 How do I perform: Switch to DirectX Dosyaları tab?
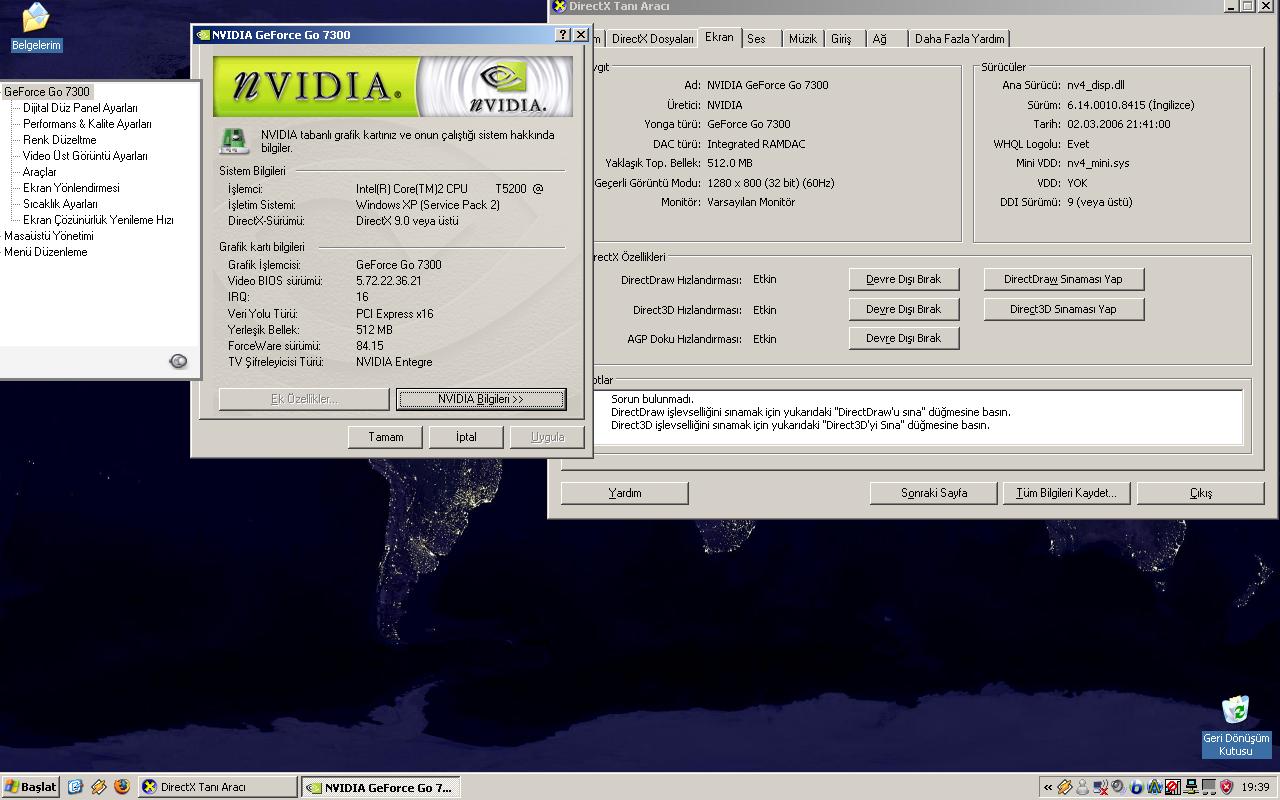652,39
